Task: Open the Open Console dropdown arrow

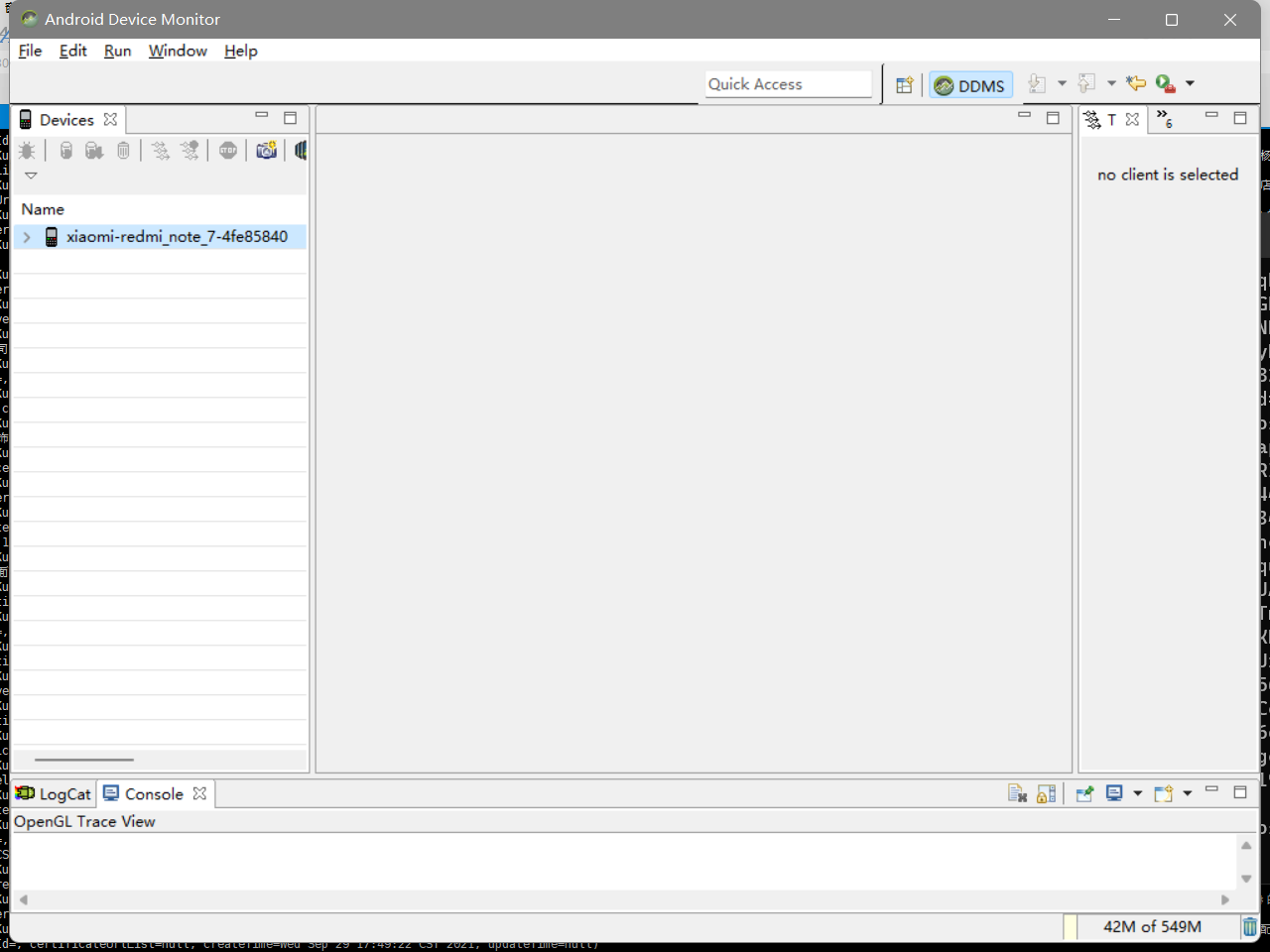Action: (1188, 793)
